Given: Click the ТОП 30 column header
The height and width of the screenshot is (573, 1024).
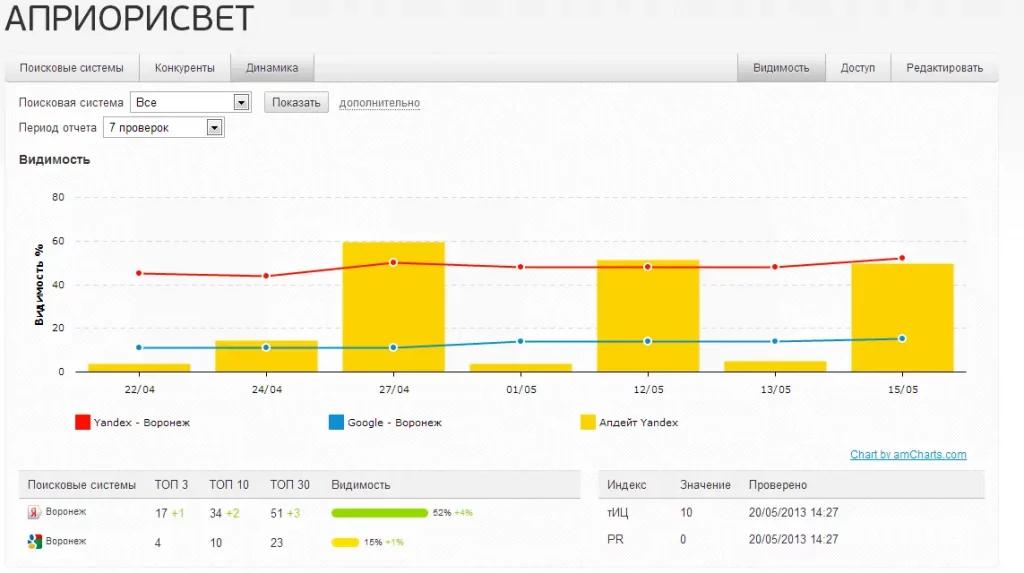Looking at the screenshot, I should (290, 485).
